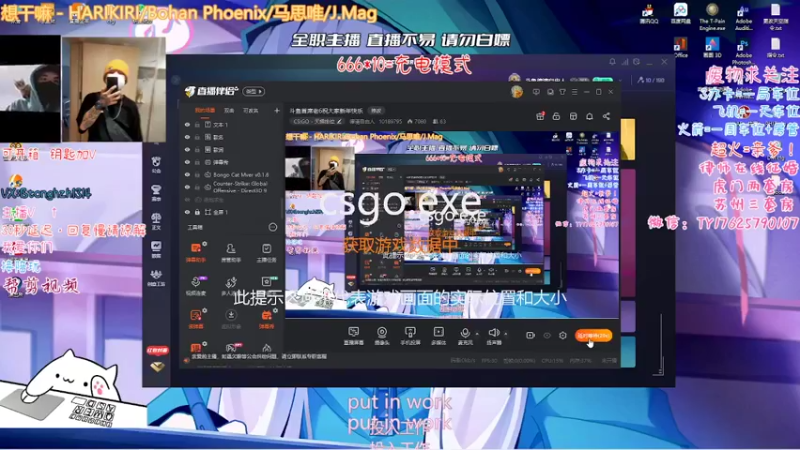The image size is (800, 450).
Task: Open the 腾讯QQ desktop shortcut
Action: pyautogui.click(x=649, y=14)
